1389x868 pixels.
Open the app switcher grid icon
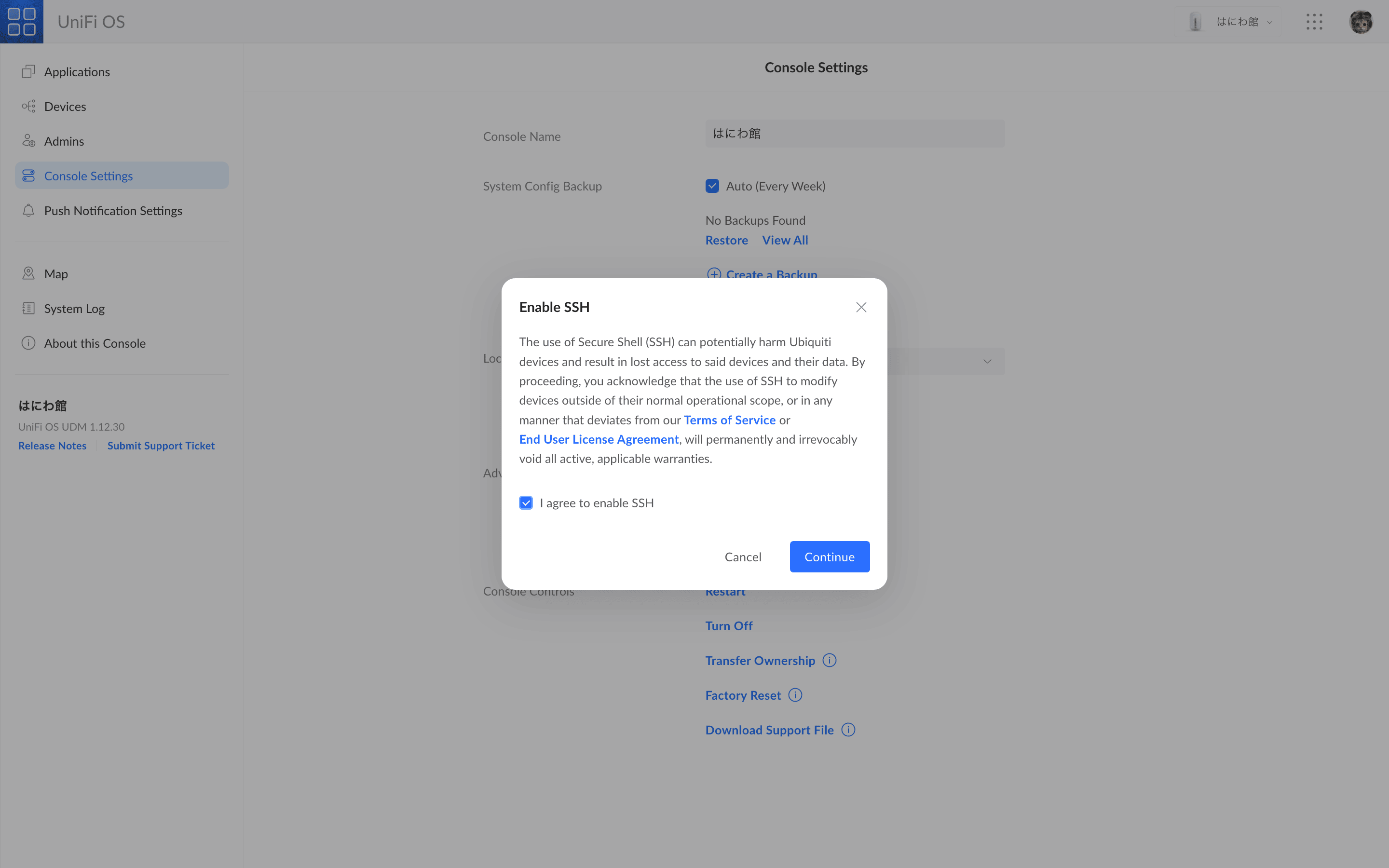tap(1314, 22)
